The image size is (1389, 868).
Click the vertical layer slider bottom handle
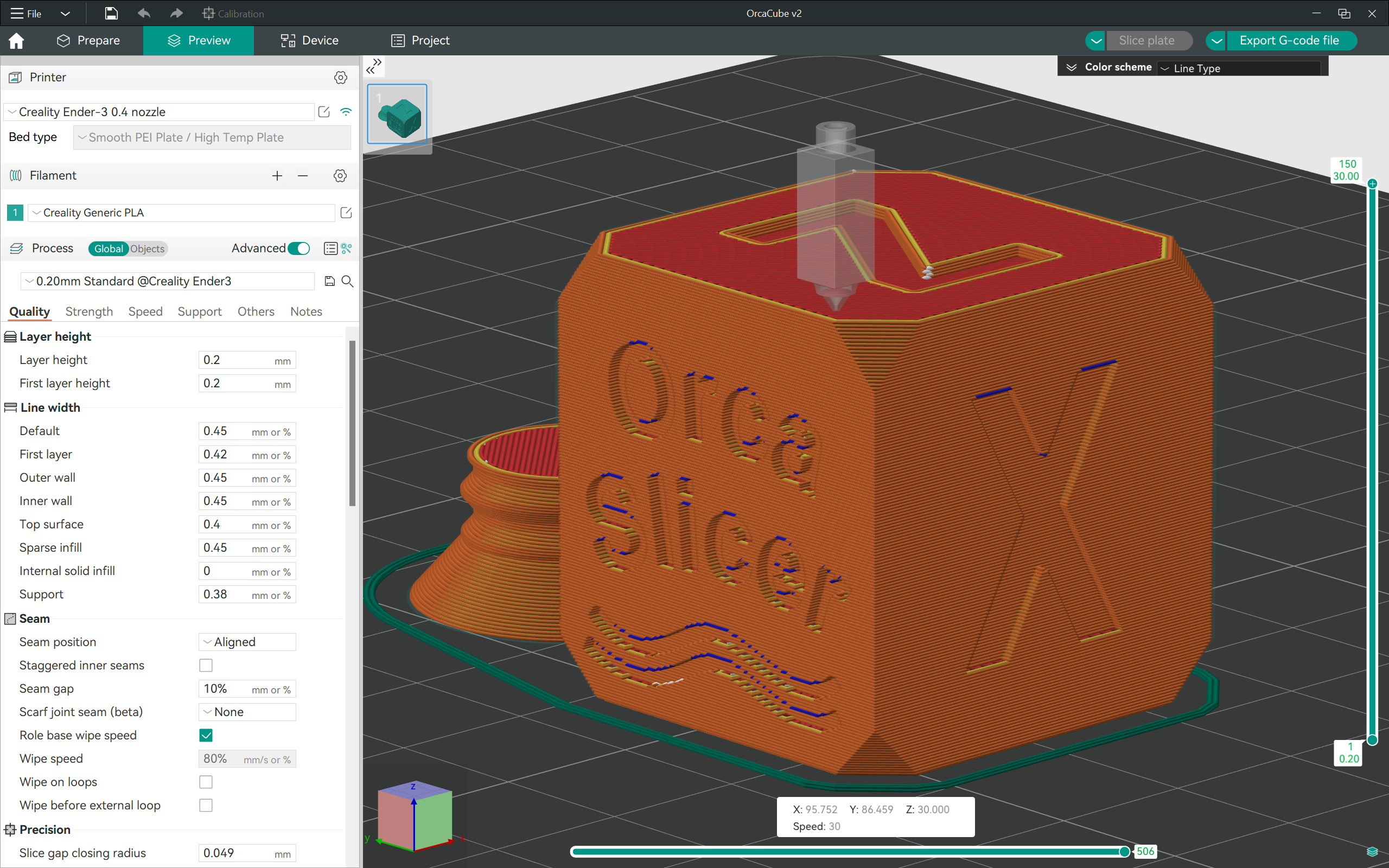coord(1372,740)
